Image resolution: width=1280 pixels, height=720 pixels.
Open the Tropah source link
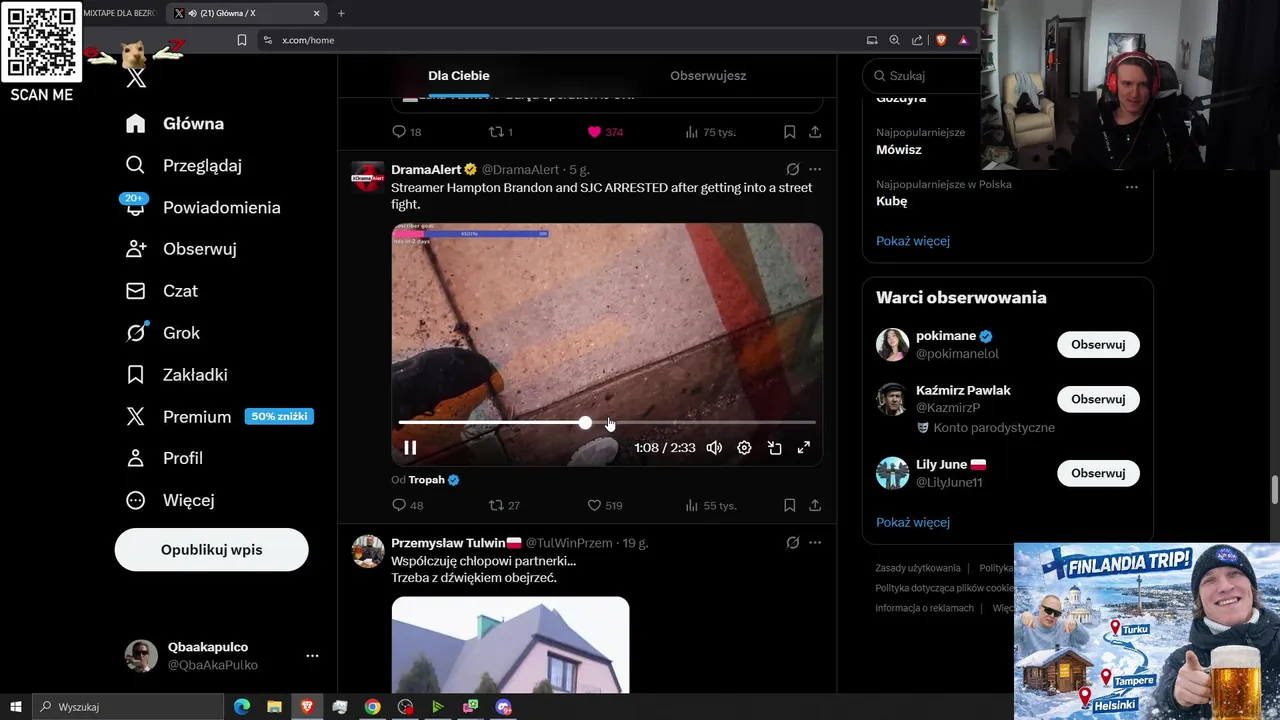[x=427, y=480]
